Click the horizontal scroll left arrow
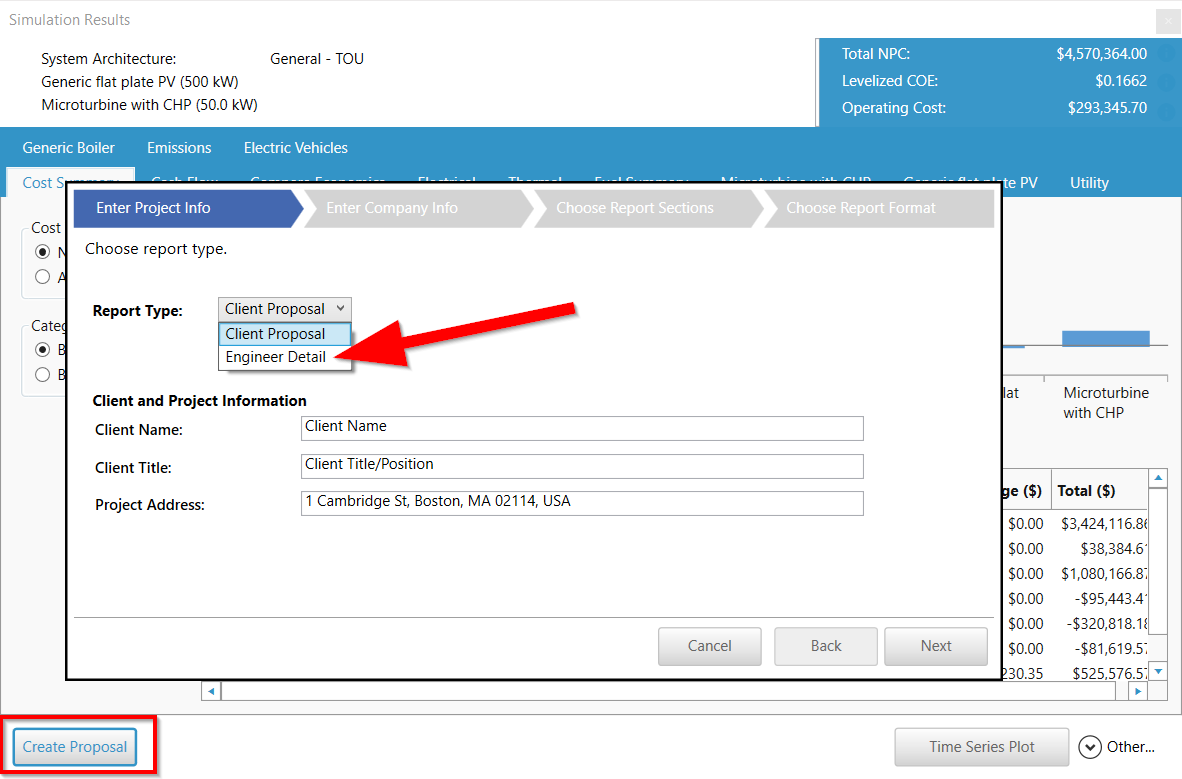Screen dimensions: 1182x779 coord(211,691)
